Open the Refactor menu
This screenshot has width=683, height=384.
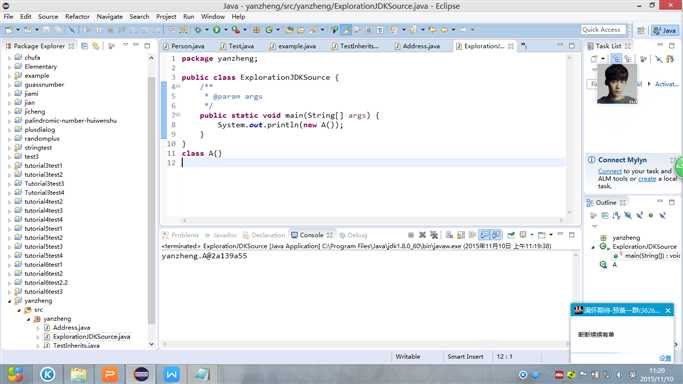tap(77, 17)
